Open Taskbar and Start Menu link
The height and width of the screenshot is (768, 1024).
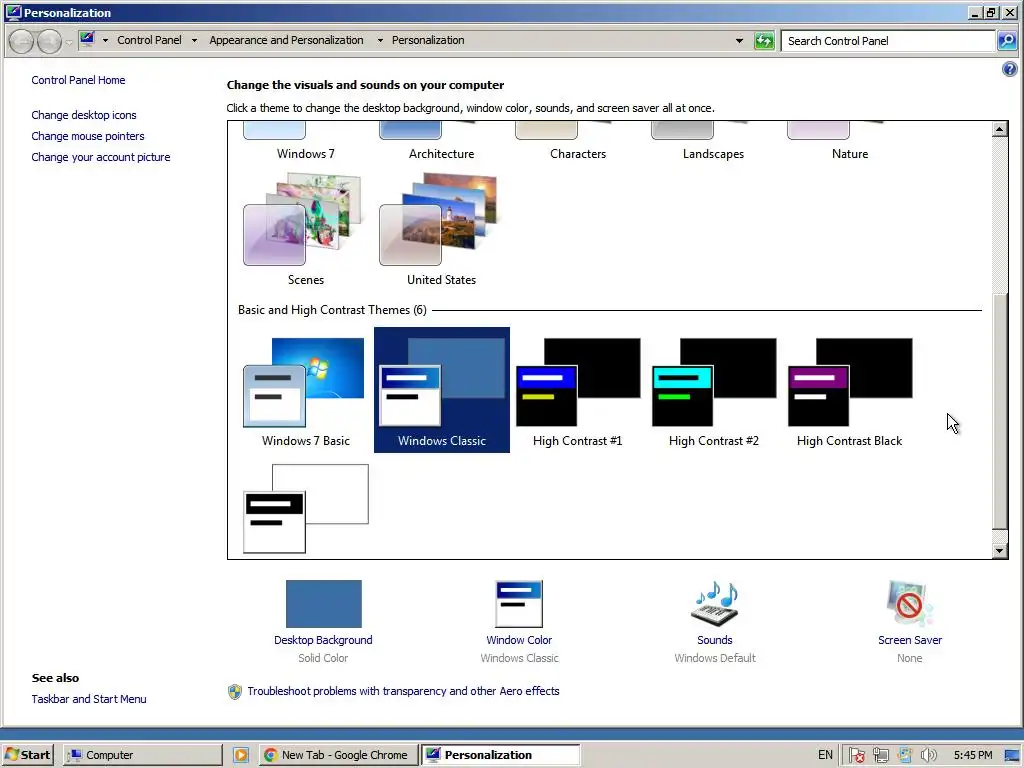point(89,699)
